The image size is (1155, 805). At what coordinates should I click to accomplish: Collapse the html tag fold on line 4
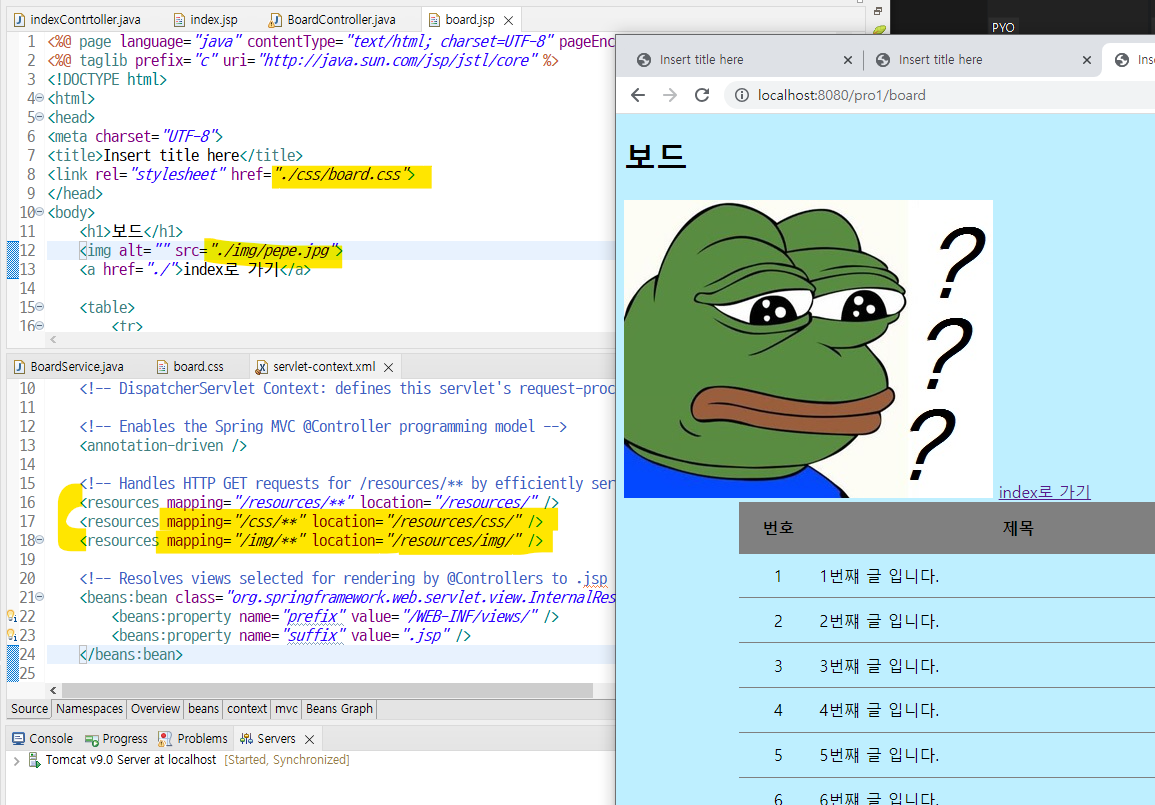tap(40, 98)
